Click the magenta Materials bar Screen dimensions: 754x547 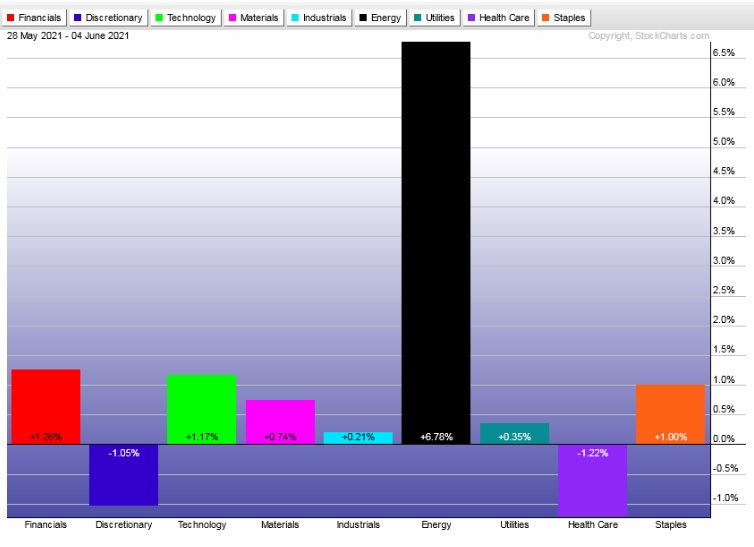pos(280,422)
